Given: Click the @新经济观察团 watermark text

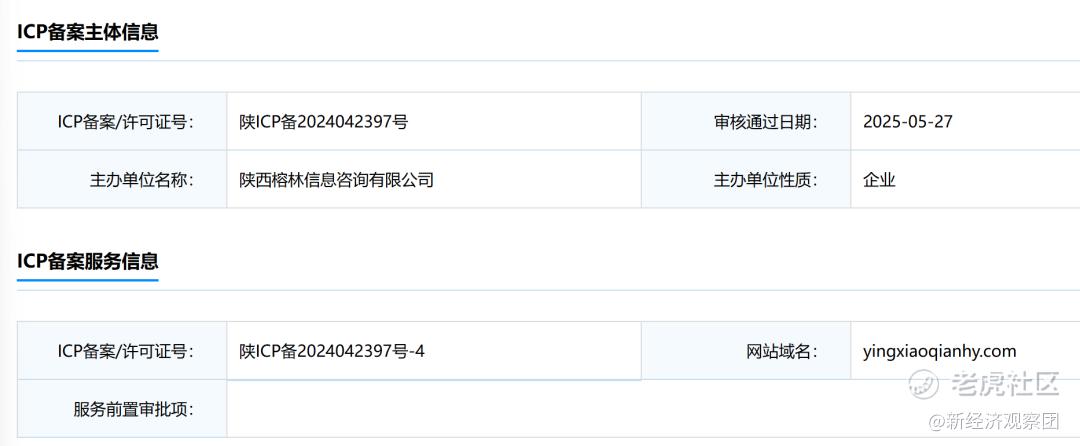Looking at the screenshot, I should 994,421.
